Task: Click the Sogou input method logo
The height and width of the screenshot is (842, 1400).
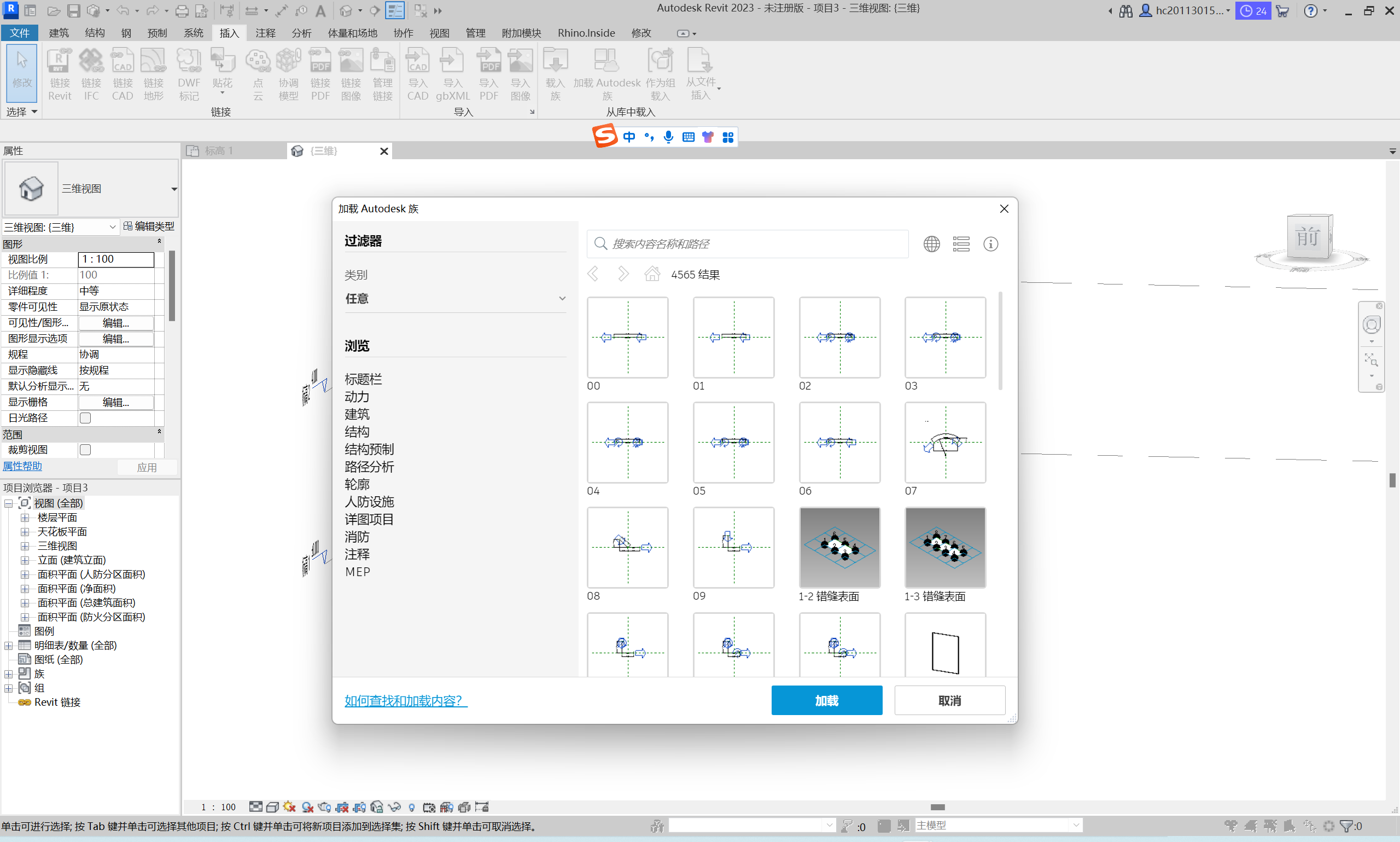Action: coord(604,137)
